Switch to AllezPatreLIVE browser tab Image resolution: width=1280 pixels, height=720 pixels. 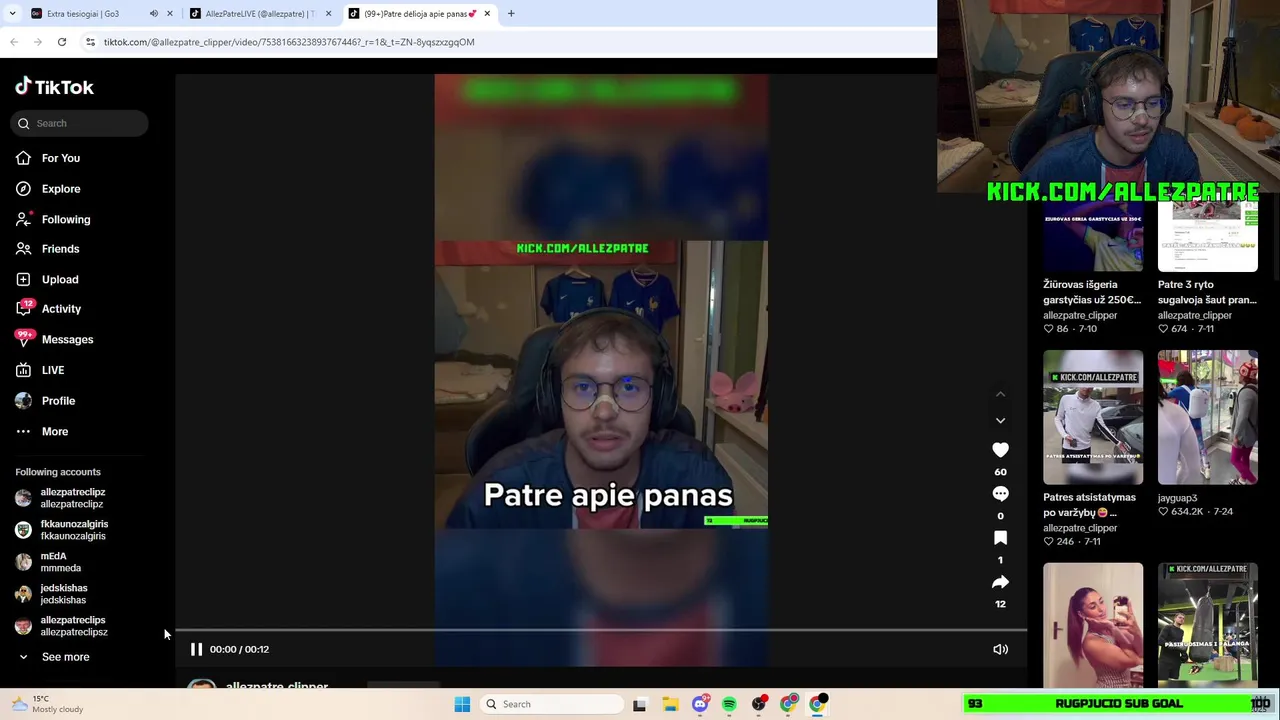click(259, 14)
